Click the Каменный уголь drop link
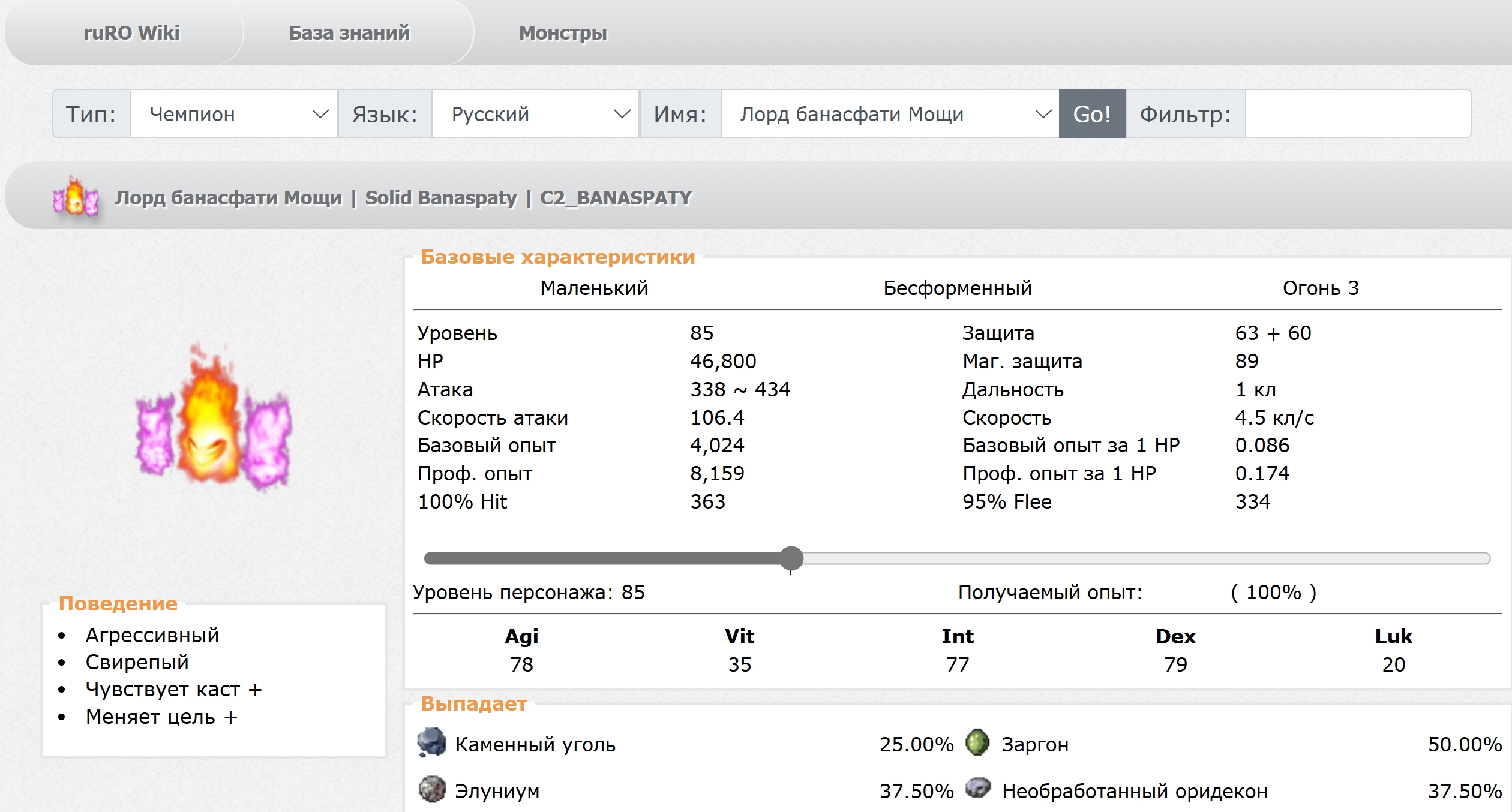This screenshot has width=1512, height=812. pyautogui.click(x=535, y=744)
